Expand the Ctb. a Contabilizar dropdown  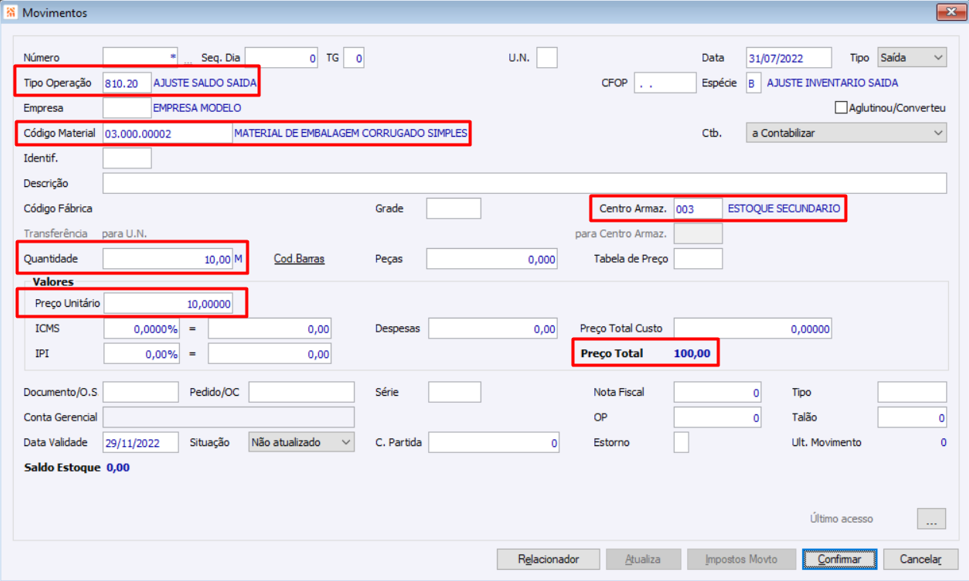point(846,133)
